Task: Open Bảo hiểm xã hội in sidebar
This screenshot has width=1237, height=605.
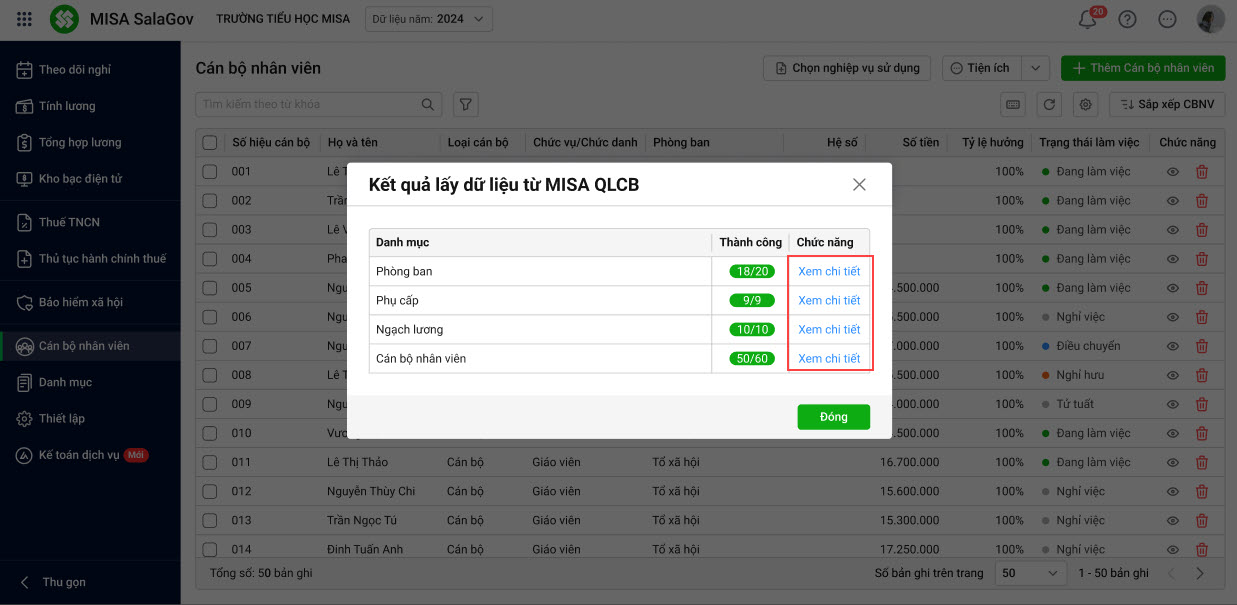Action: (x=90, y=302)
